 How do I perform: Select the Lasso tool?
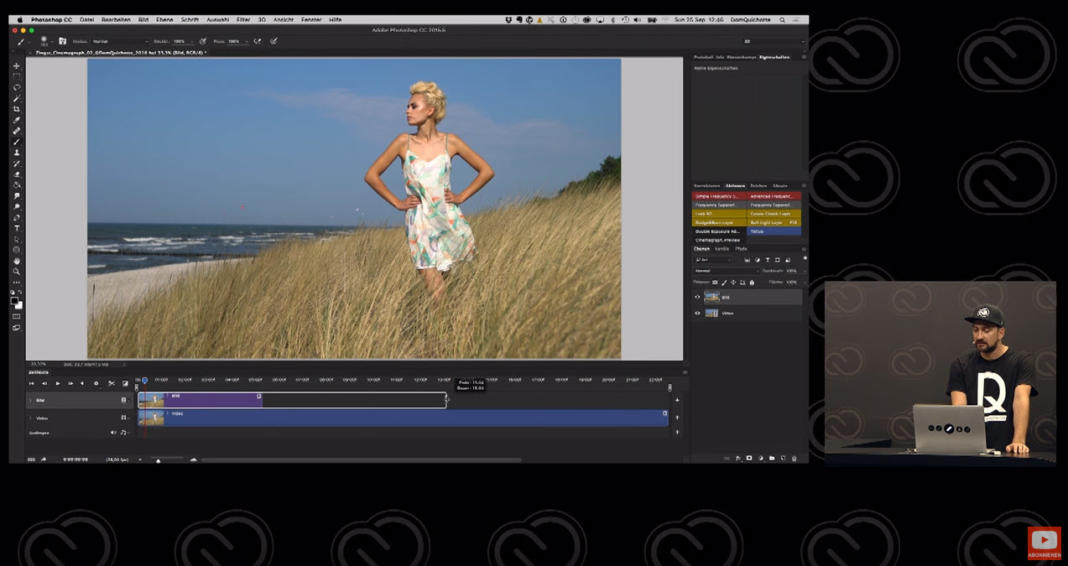pos(16,88)
